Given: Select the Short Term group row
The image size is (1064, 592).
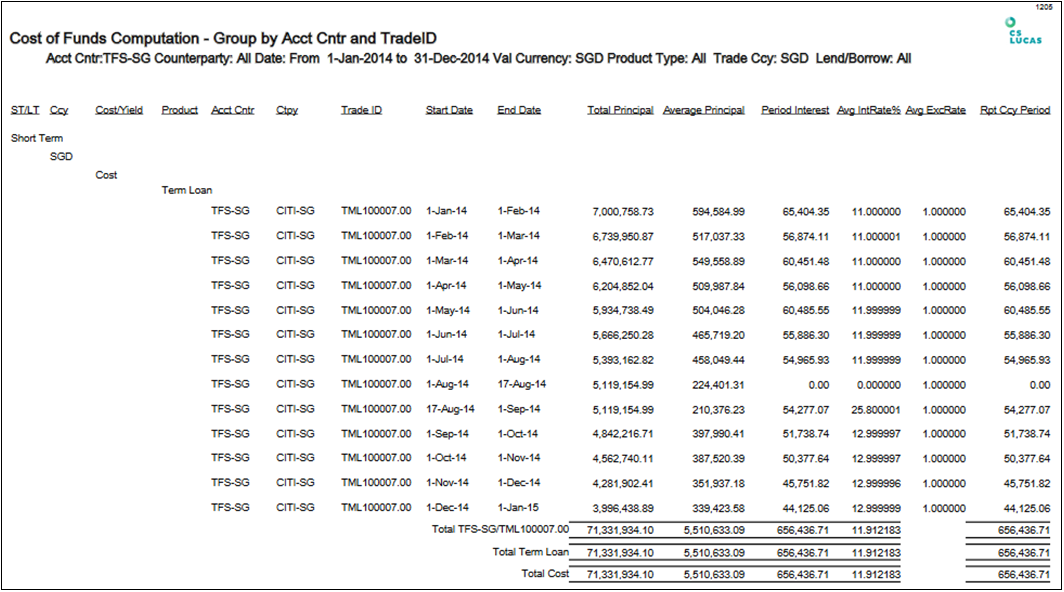Looking at the screenshot, I should (x=37, y=138).
